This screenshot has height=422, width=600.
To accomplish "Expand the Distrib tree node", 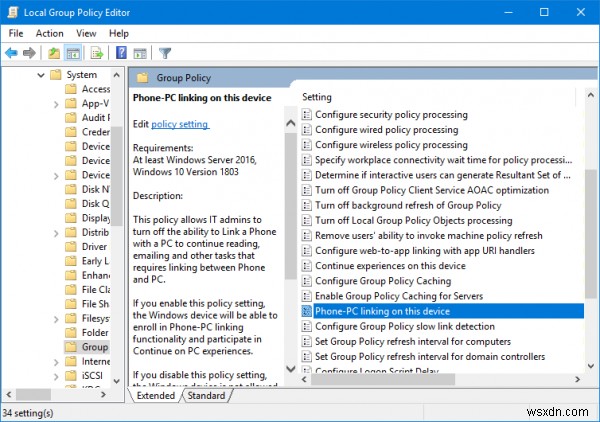I will [56, 233].
